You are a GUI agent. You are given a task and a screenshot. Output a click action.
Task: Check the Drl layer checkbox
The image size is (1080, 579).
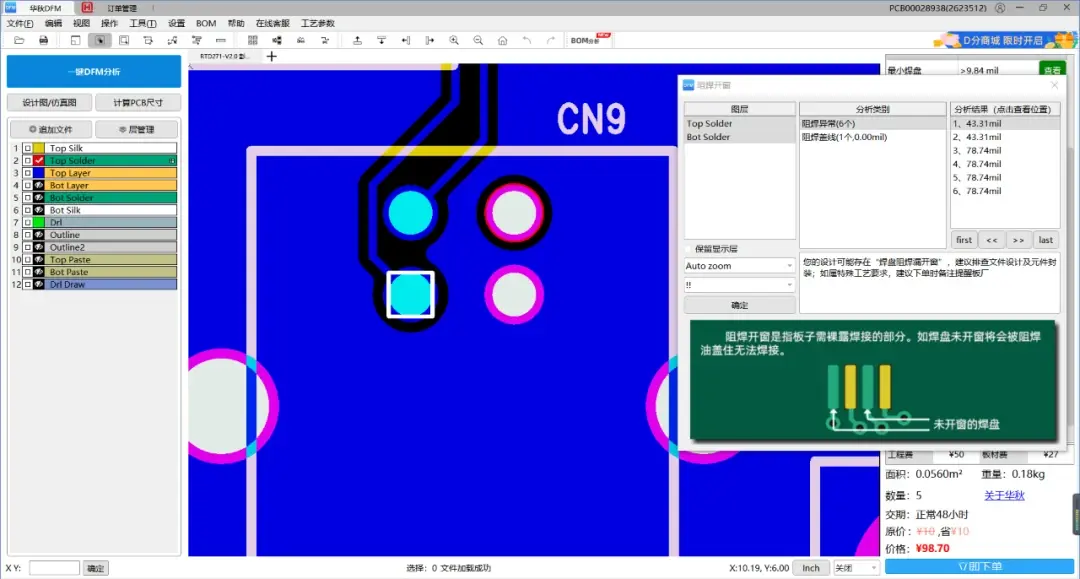28,222
